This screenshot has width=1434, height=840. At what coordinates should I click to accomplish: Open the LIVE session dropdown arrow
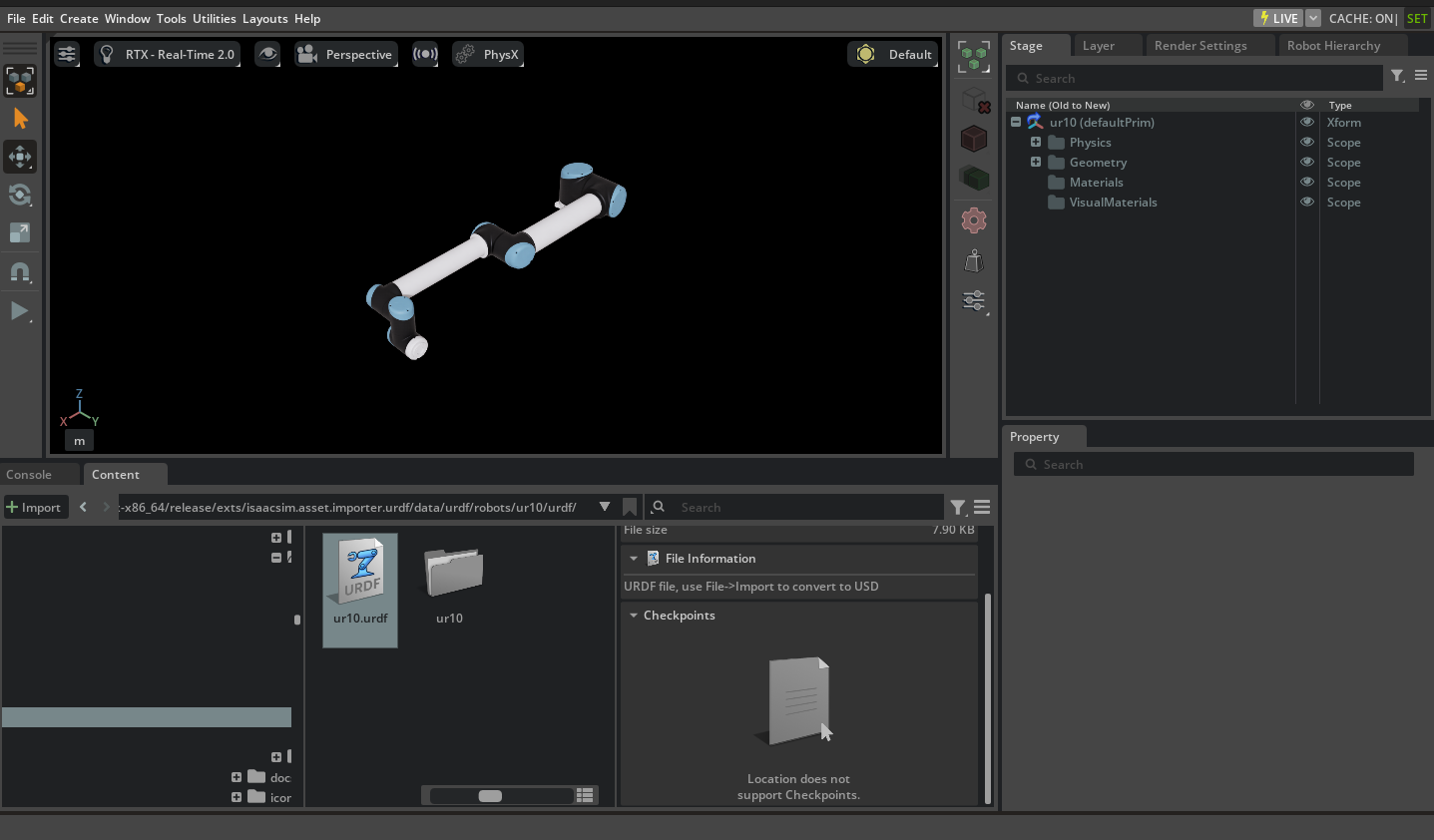click(1313, 18)
